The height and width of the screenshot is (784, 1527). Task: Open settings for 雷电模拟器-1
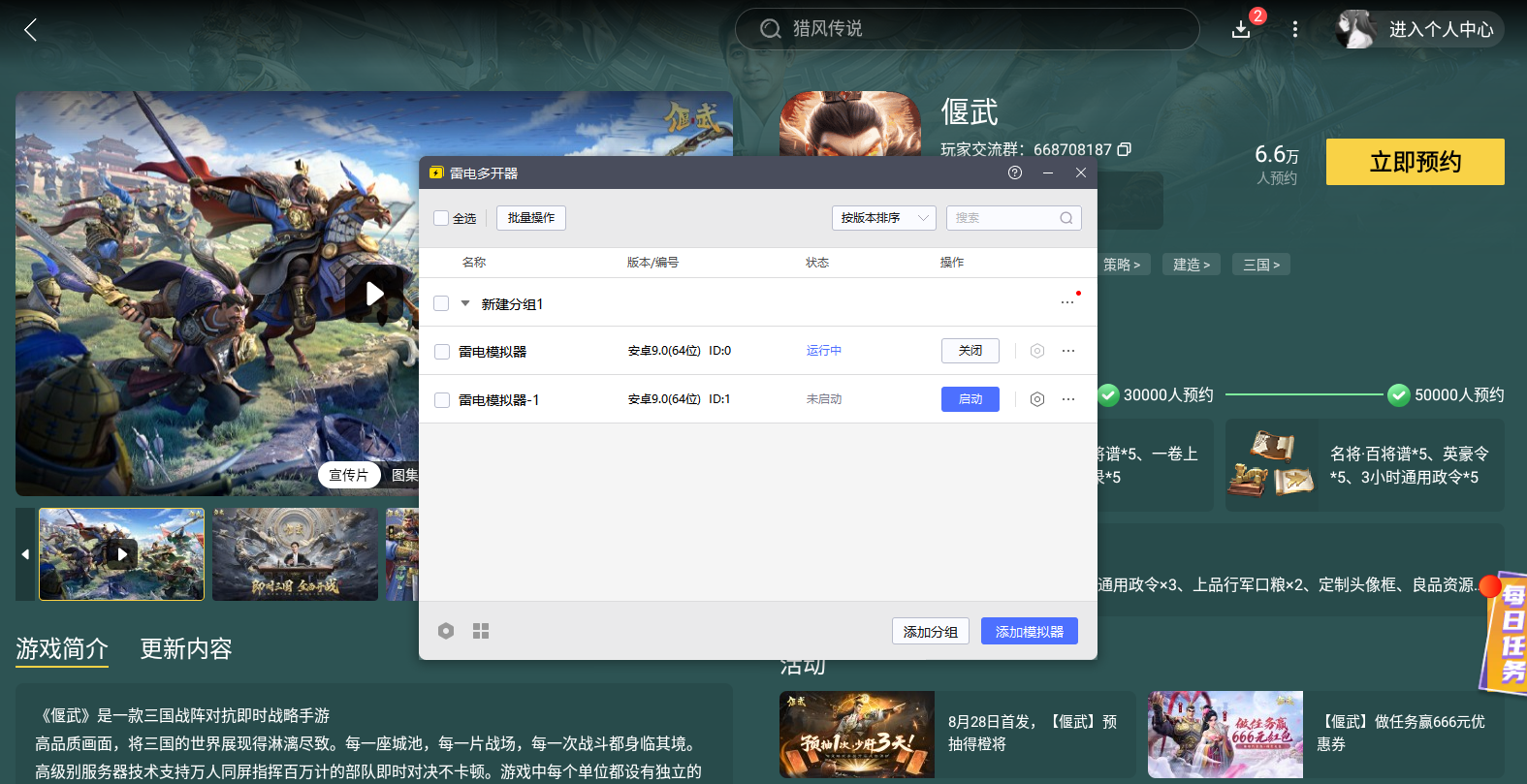[x=1037, y=399]
